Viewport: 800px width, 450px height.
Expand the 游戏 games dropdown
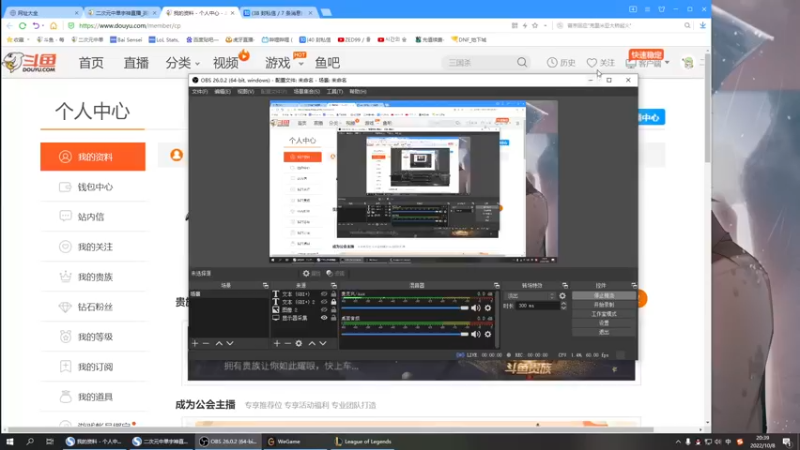pos(301,64)
